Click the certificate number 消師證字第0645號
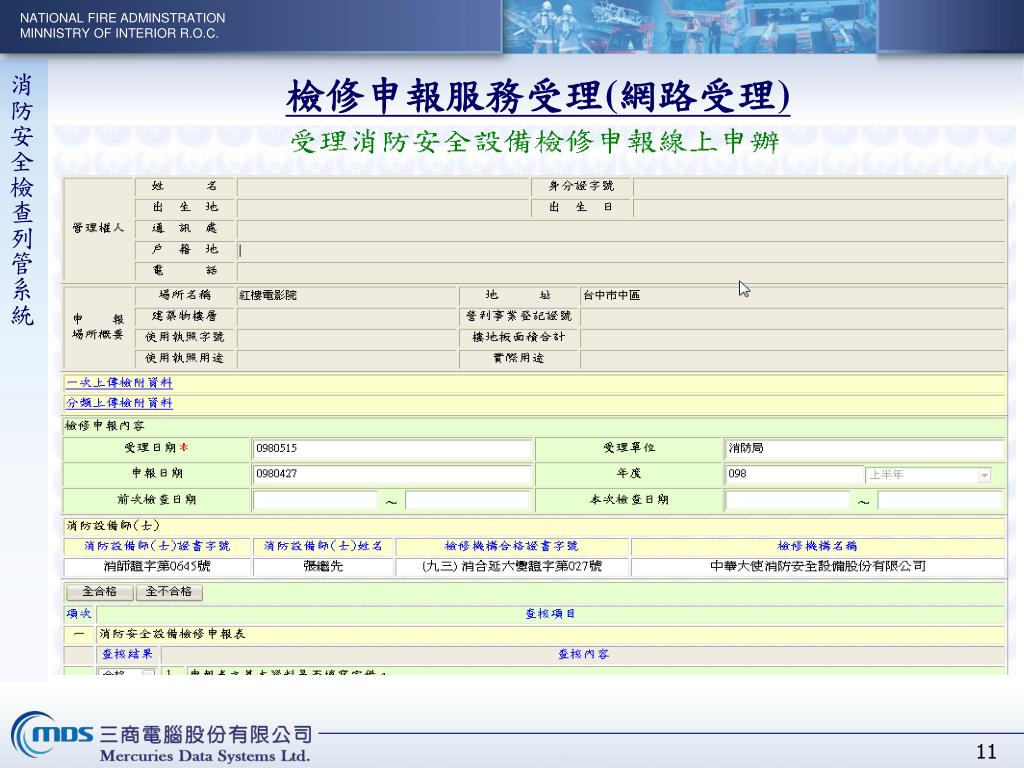The width and height of the screenshot is (1024, 768). click(x=157, y=566)
